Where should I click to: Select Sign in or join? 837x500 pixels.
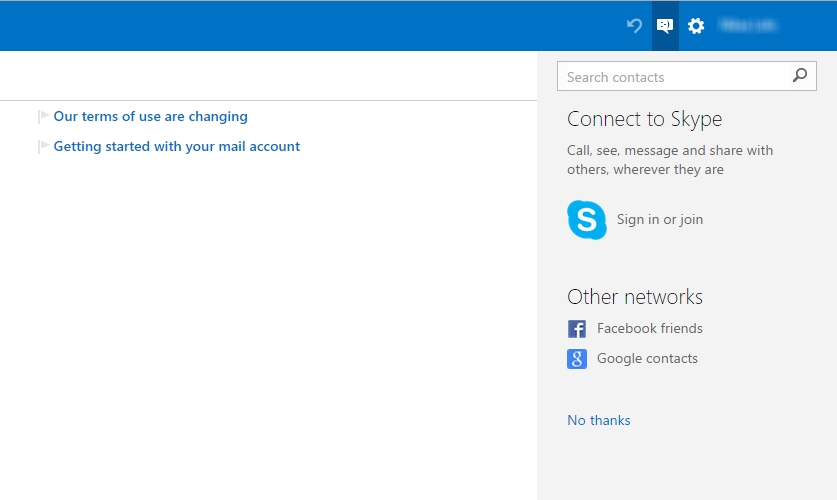(659, 219)
